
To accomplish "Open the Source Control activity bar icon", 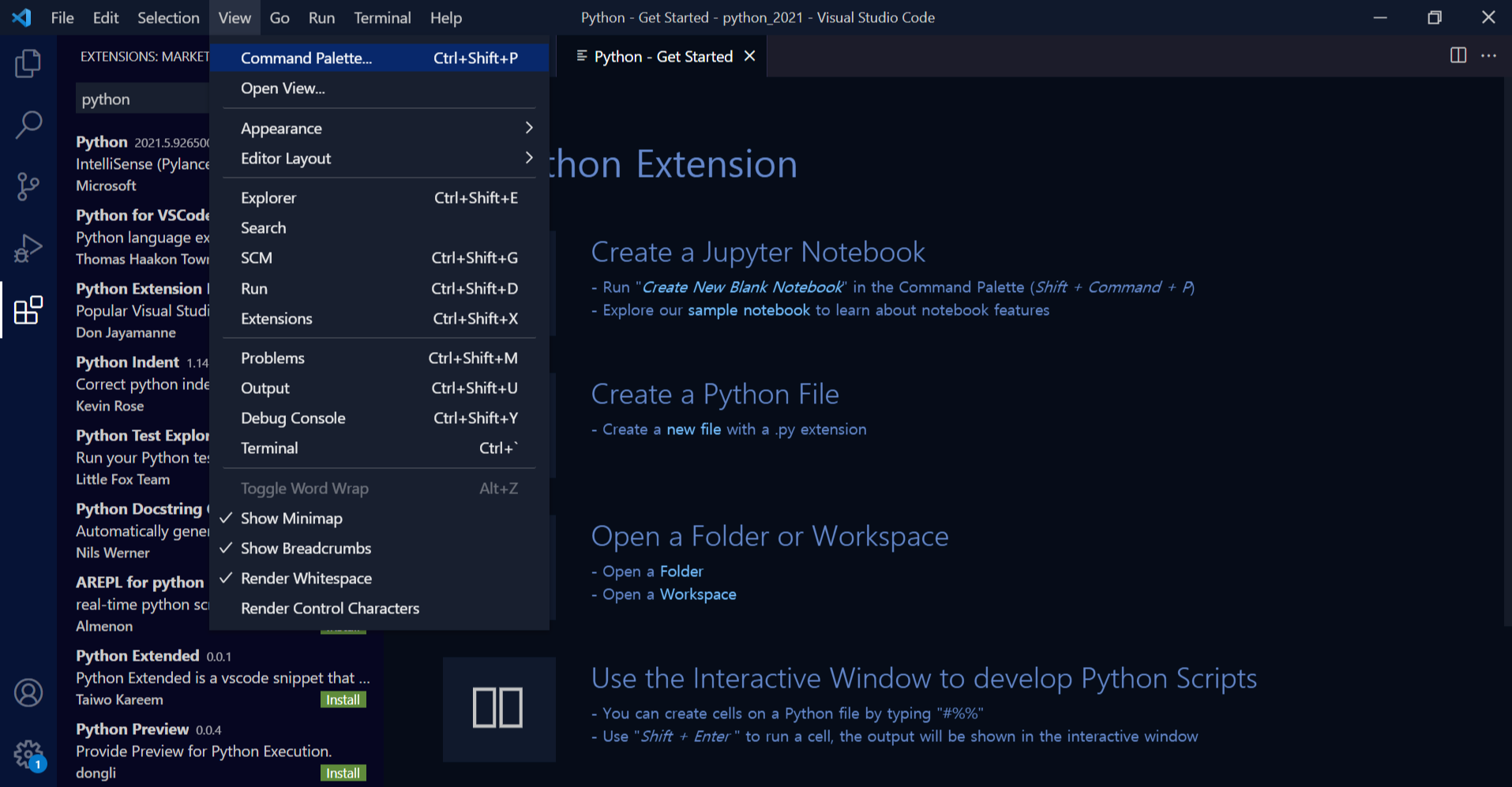I will coord(28,186).
